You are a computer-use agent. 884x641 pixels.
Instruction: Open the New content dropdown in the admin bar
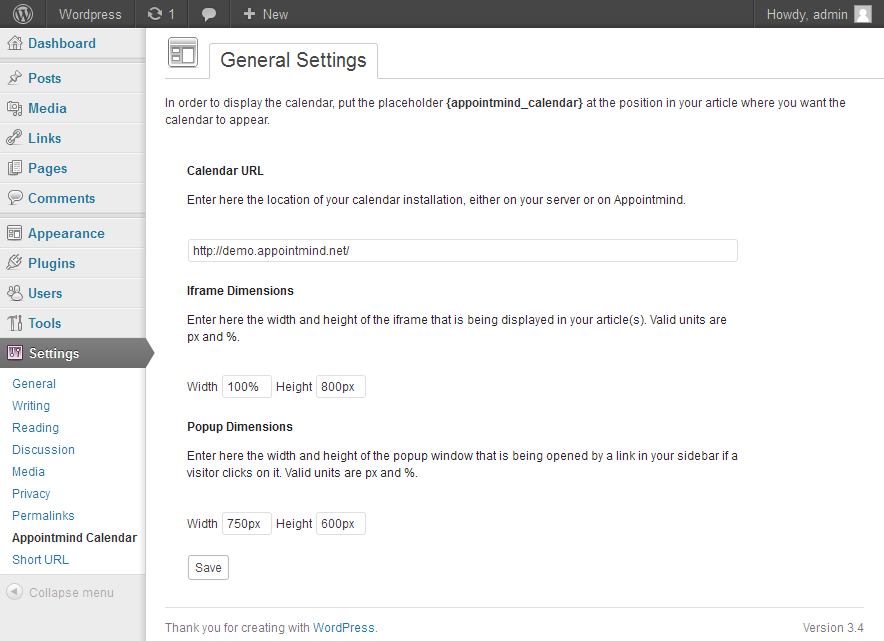[265, 14]
